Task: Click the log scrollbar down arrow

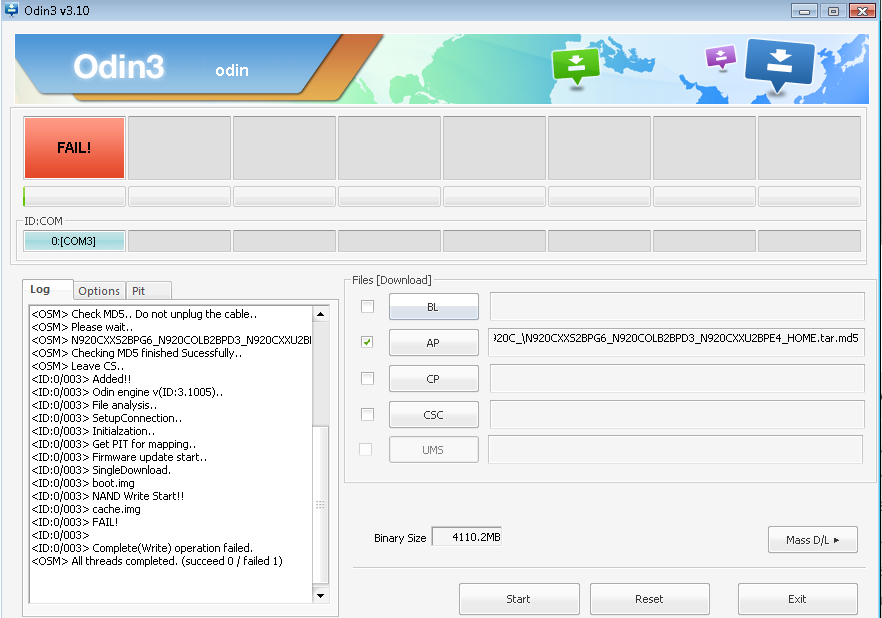Action: (320, 595)
